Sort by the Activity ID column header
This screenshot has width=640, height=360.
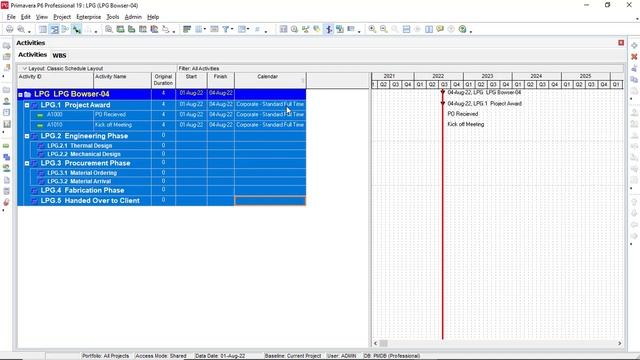click(x=56, y=80)
